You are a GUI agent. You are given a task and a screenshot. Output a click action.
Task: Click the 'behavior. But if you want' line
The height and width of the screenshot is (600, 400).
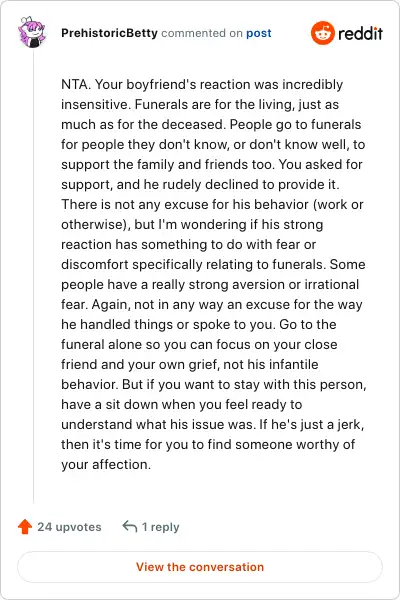tap(214, 384)
